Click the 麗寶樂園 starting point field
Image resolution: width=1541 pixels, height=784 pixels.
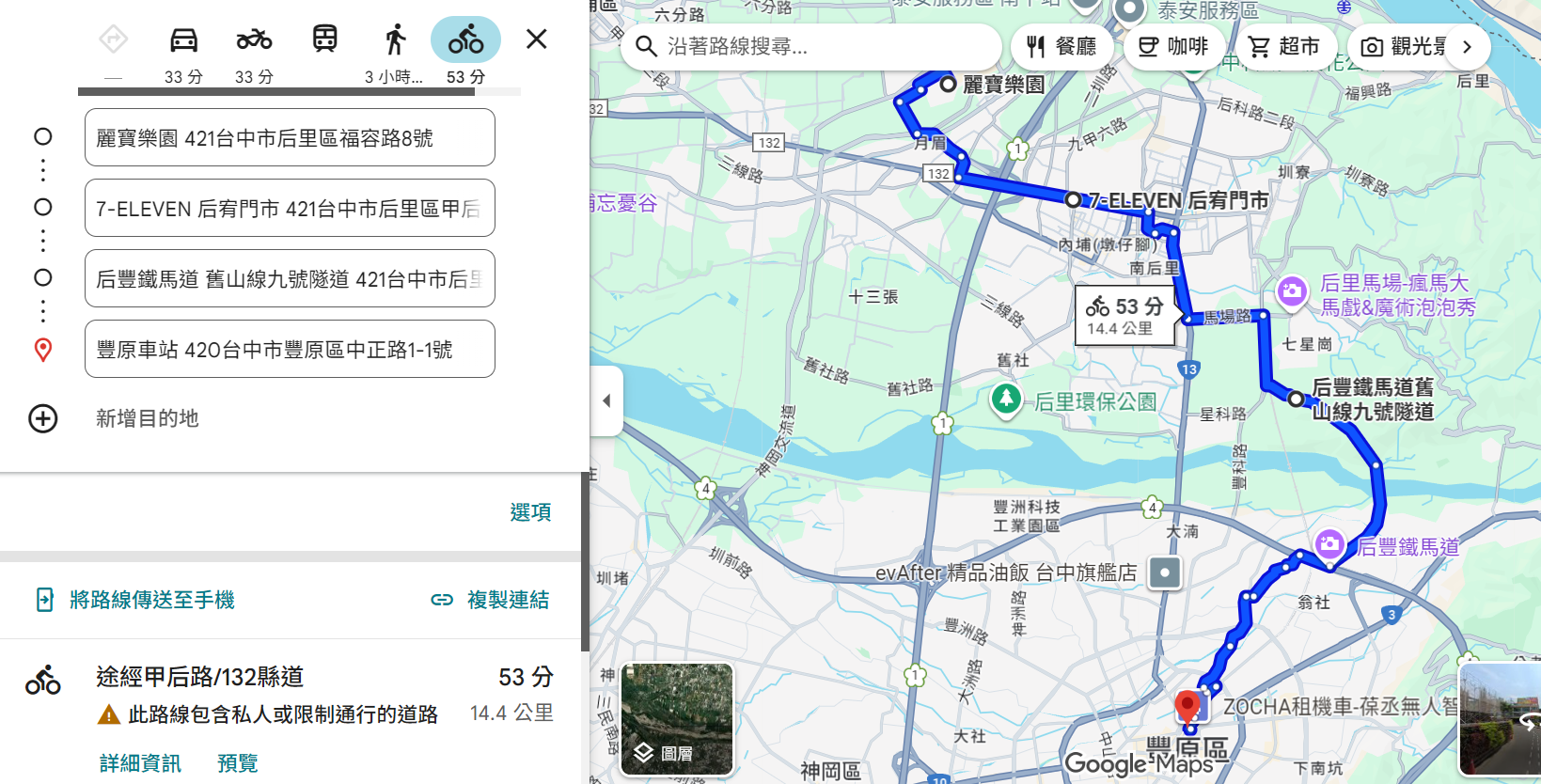290,138
